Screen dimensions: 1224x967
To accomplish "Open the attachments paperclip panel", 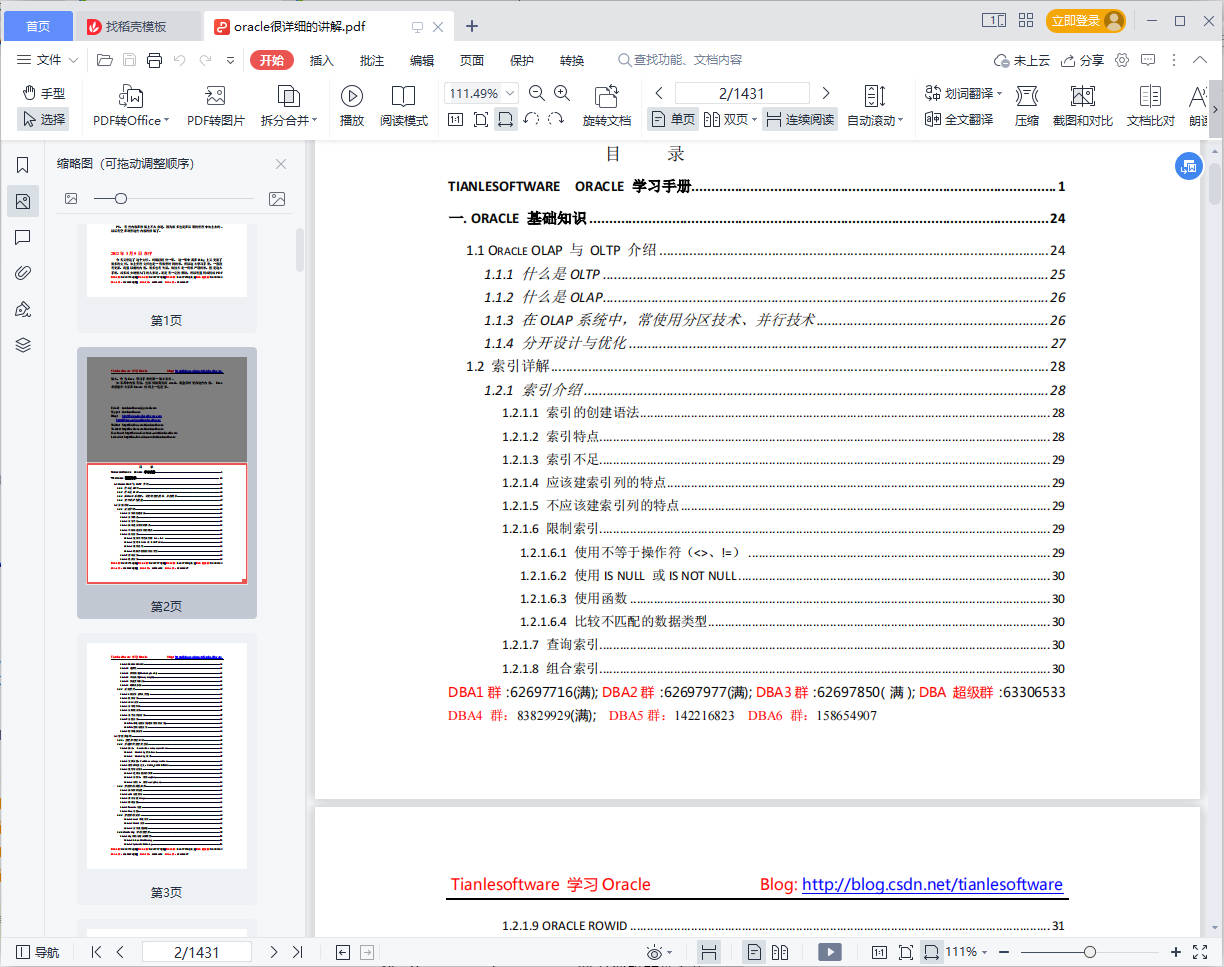I will (23, 273).
